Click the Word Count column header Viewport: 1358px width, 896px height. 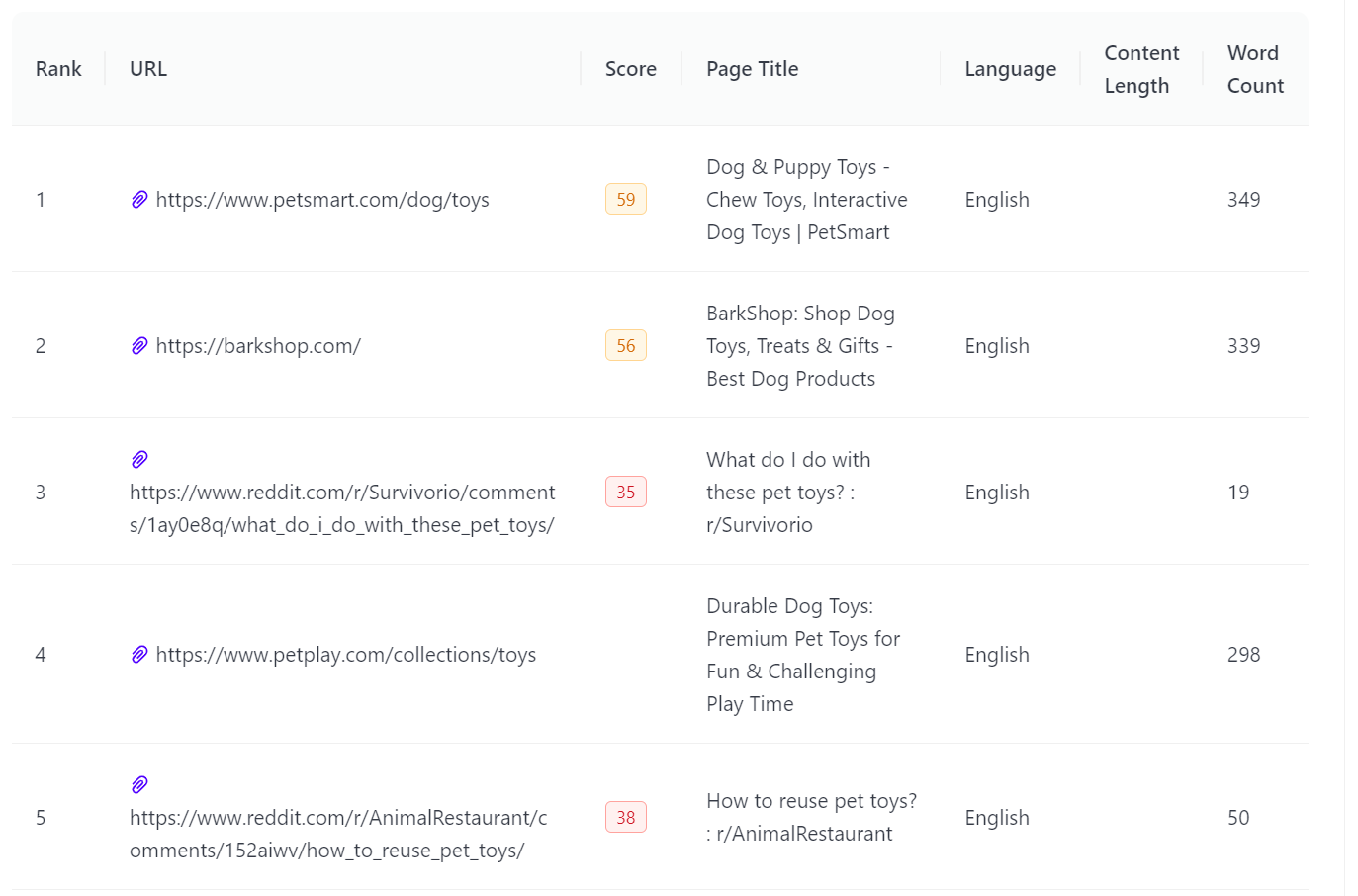tap(1255, 69)
